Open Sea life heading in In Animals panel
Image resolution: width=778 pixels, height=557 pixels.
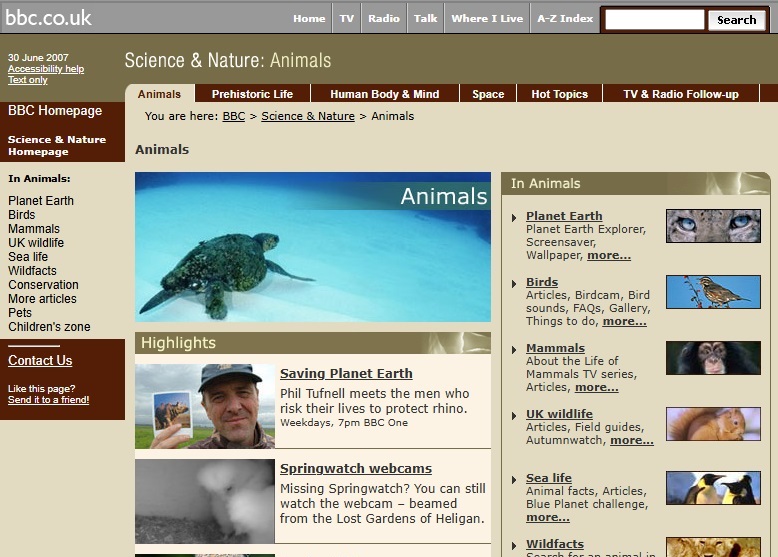coord(549,478)
